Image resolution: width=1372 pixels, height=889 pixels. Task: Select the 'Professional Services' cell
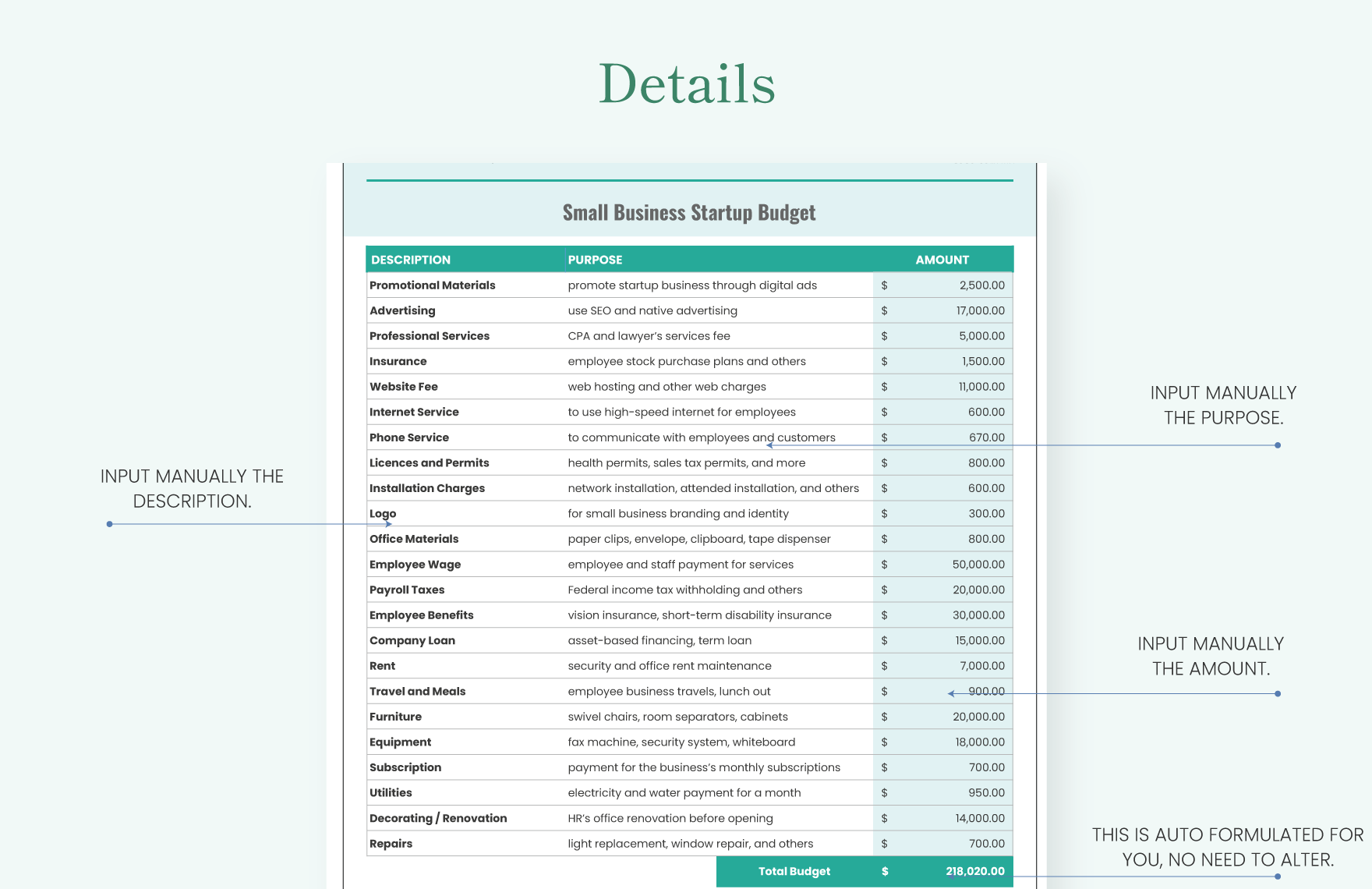click(430, 336)
